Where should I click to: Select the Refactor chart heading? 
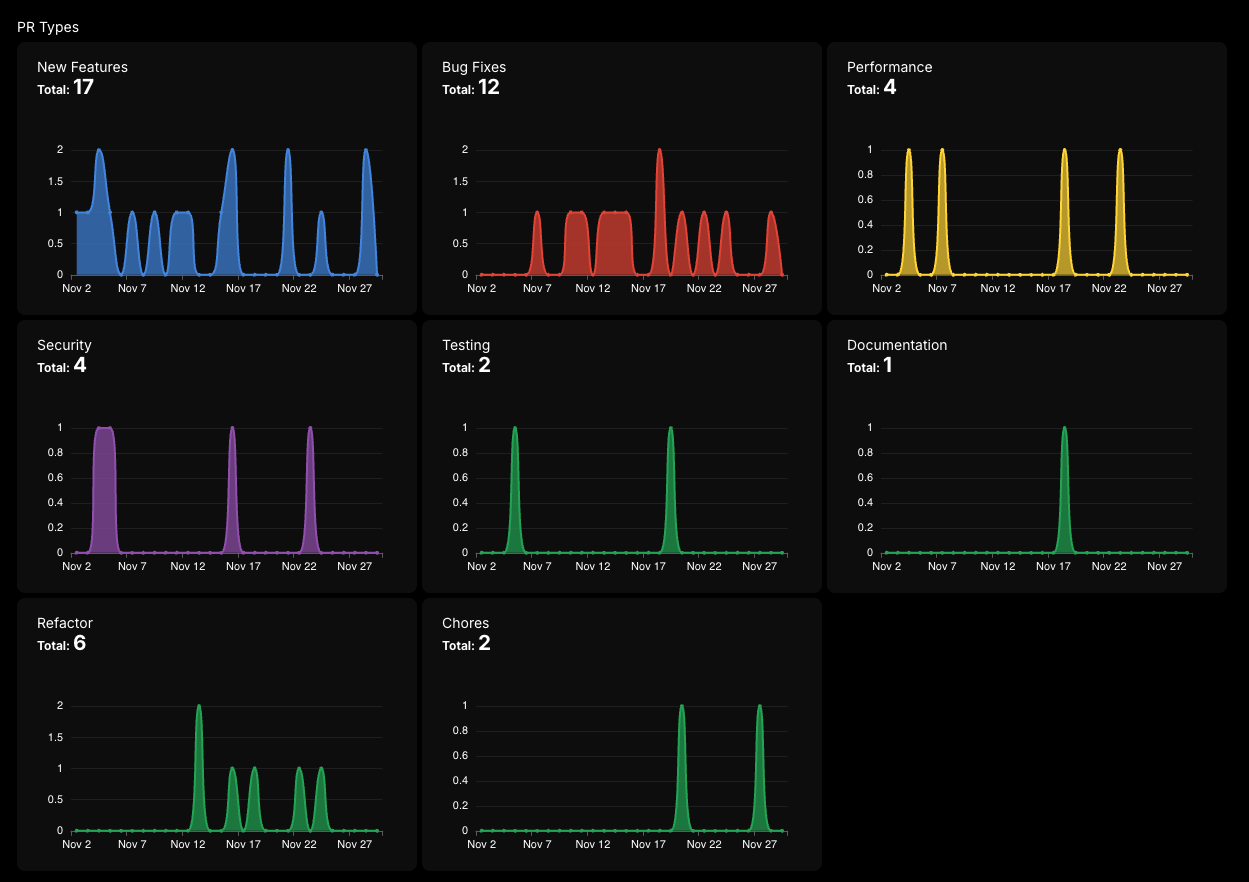65,623
